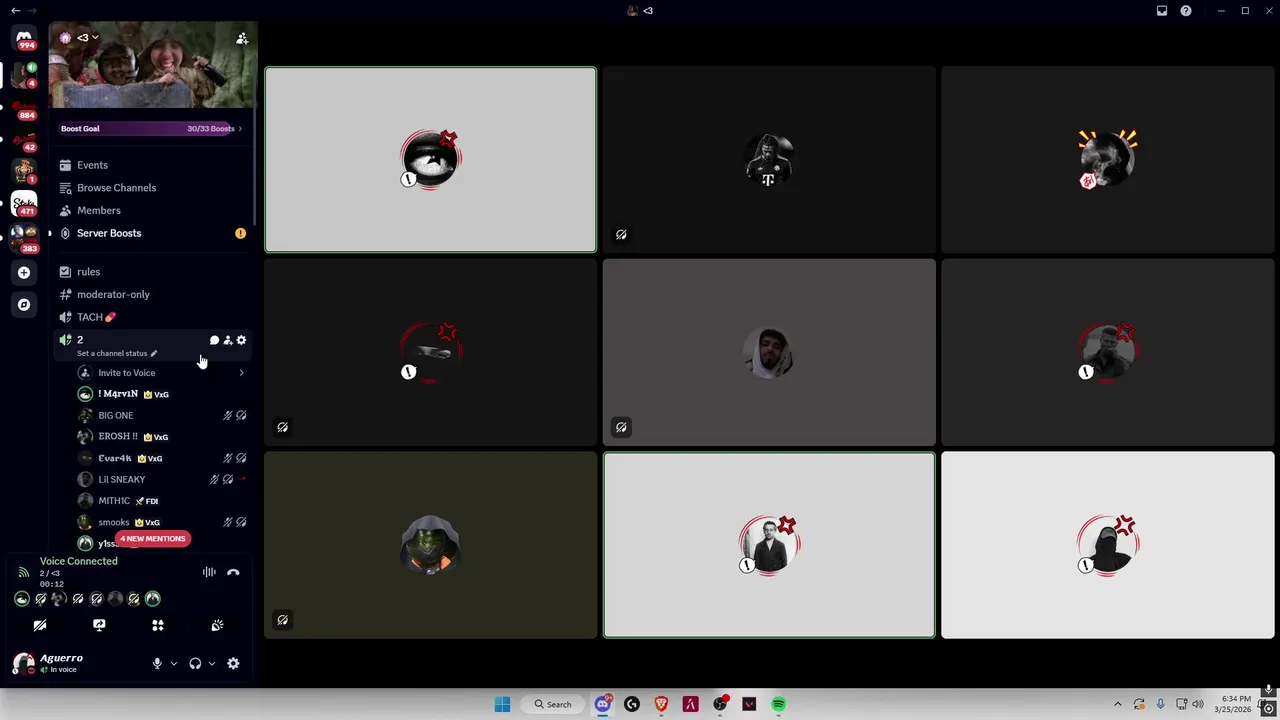The image size is (1280, 720).
Task: Open Discord direct messages home icon
Action: click(x=24, y=38)
